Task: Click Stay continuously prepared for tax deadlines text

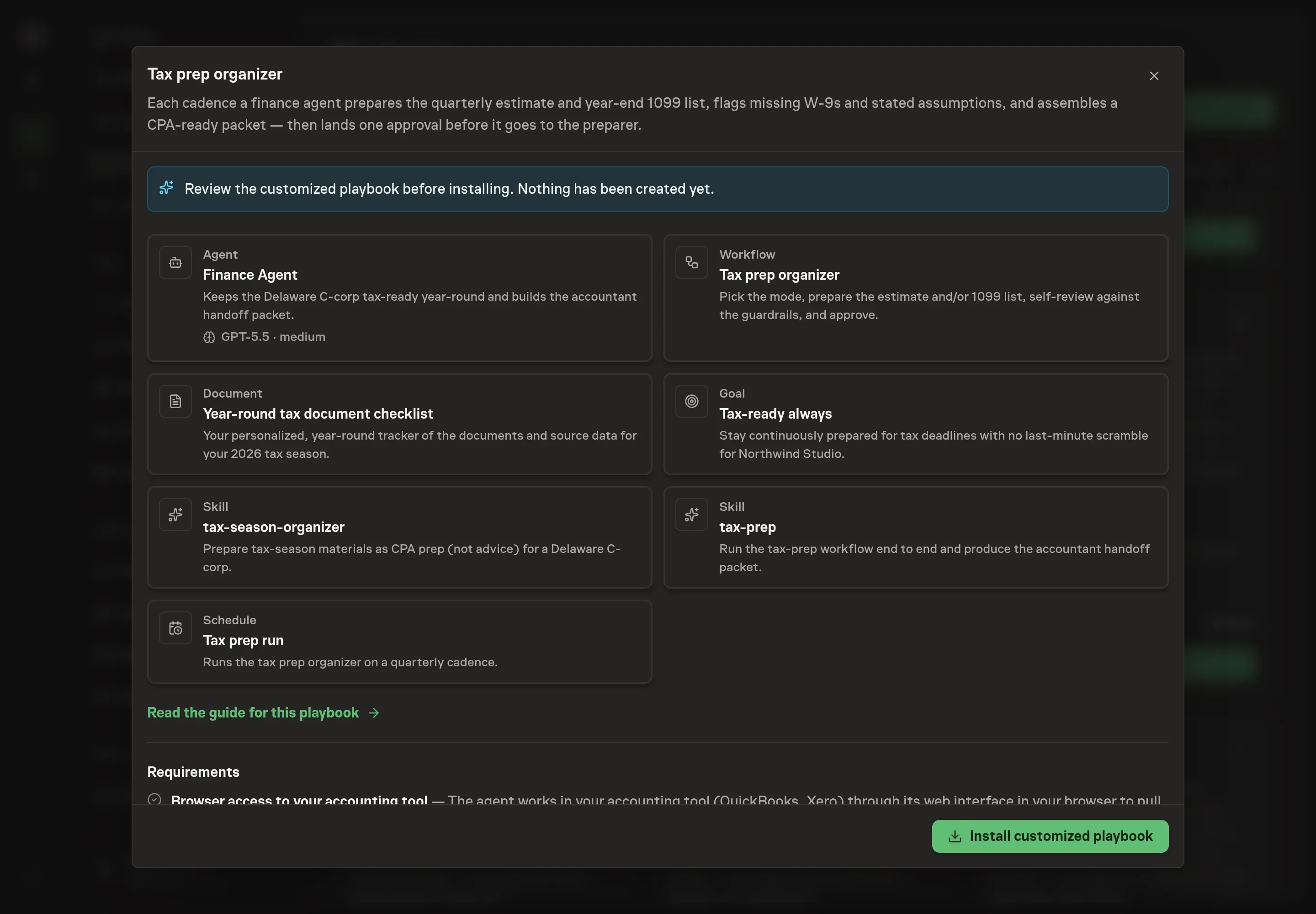Action: coord(934,444)
